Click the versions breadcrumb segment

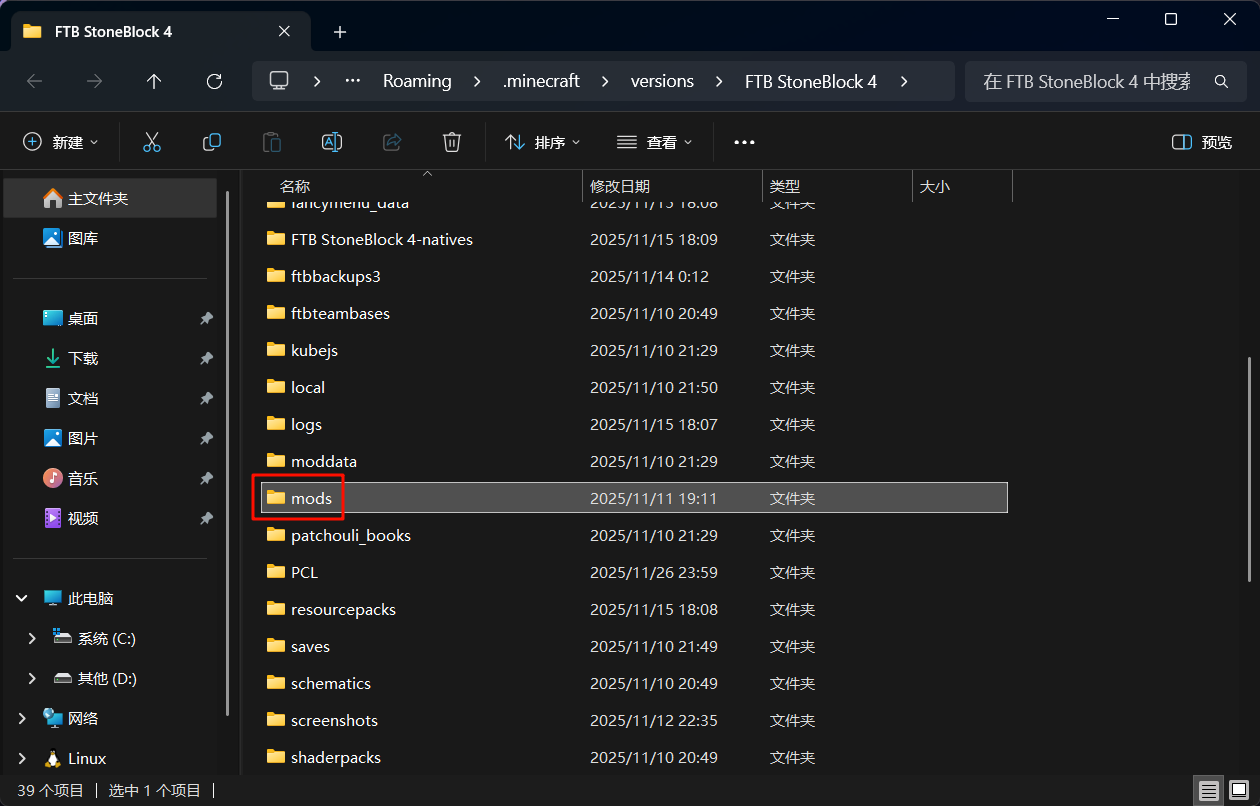pos(662,81)
